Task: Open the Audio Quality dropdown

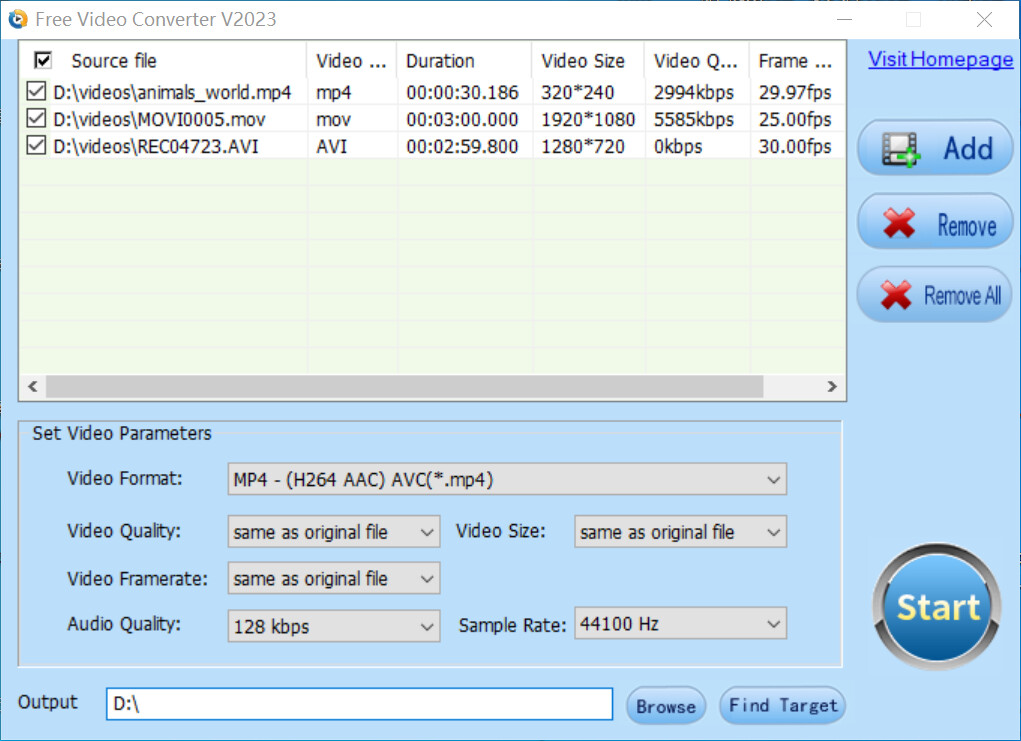Action: tap(427, 626)
